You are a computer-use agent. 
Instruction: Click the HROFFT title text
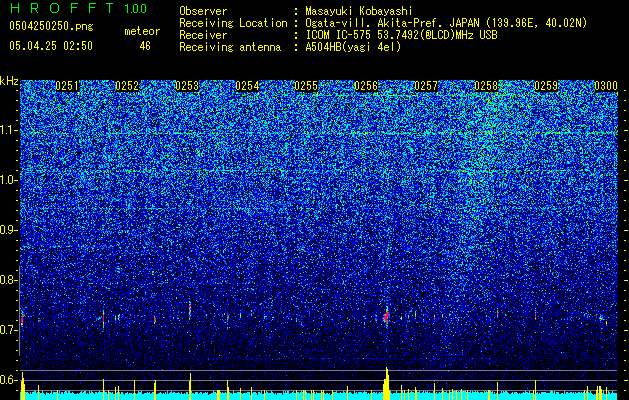pos(62,8)
